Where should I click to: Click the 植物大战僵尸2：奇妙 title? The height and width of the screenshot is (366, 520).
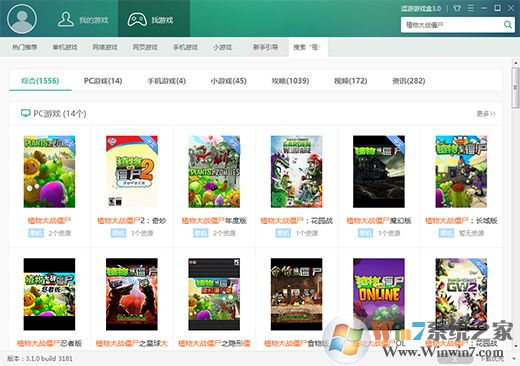pos(132,220)
